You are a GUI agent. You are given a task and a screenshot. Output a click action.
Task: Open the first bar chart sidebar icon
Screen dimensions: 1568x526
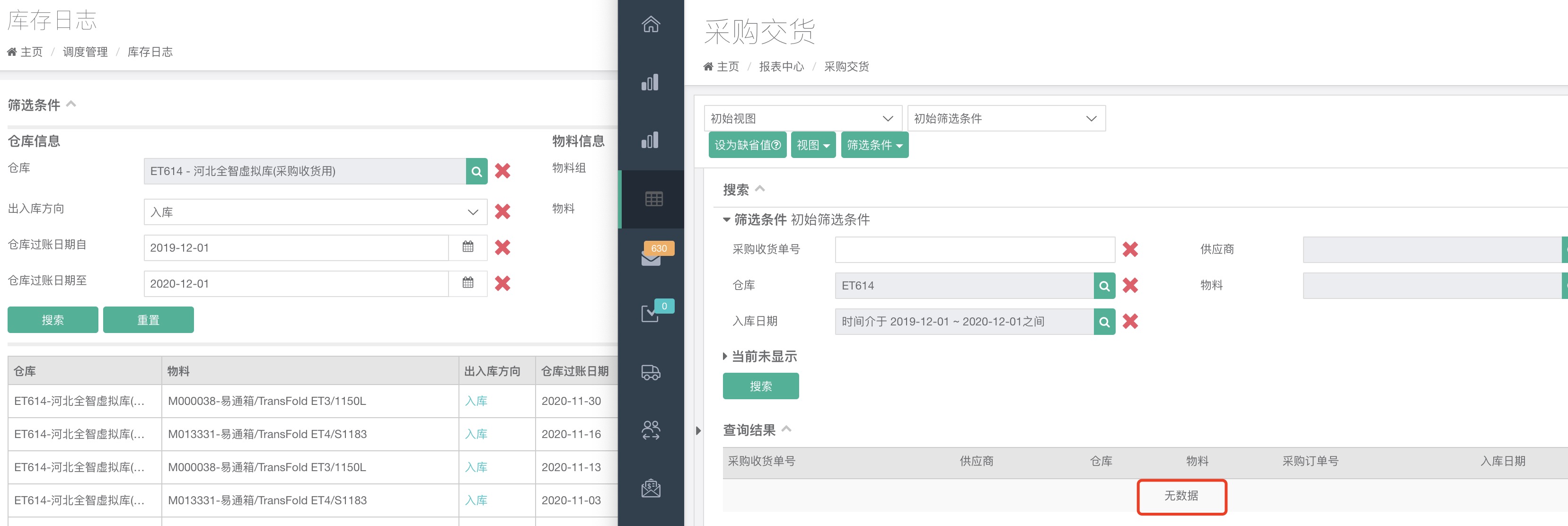(651, 82)
